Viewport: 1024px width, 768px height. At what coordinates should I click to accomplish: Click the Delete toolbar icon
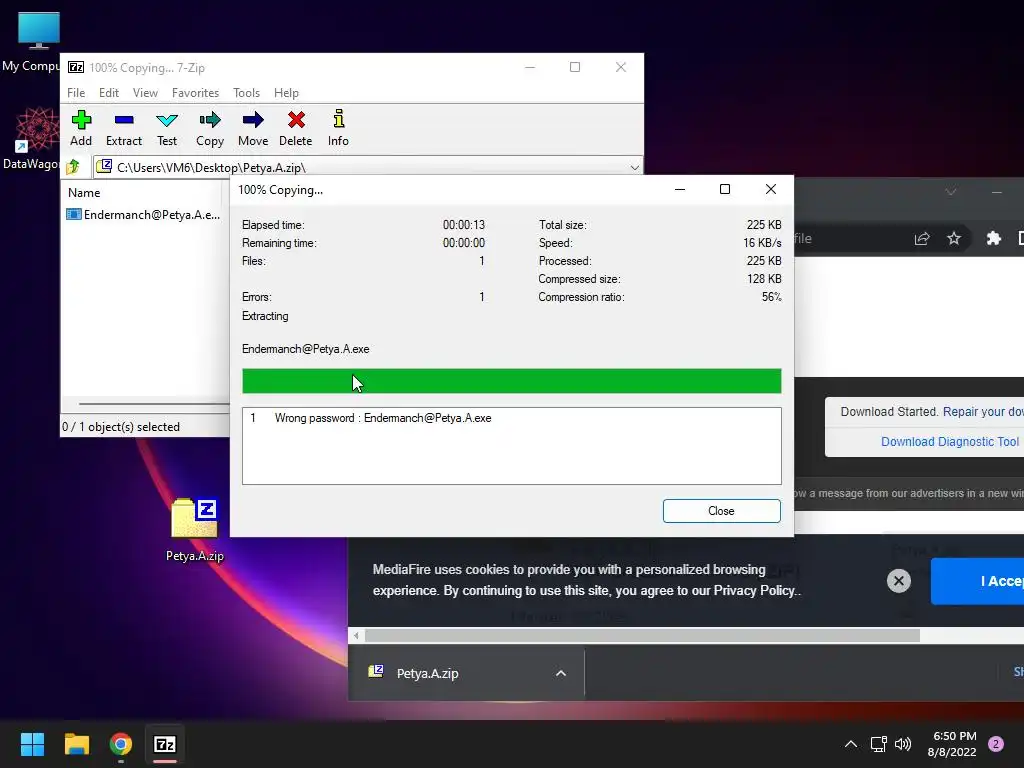[x=295, y=128]
